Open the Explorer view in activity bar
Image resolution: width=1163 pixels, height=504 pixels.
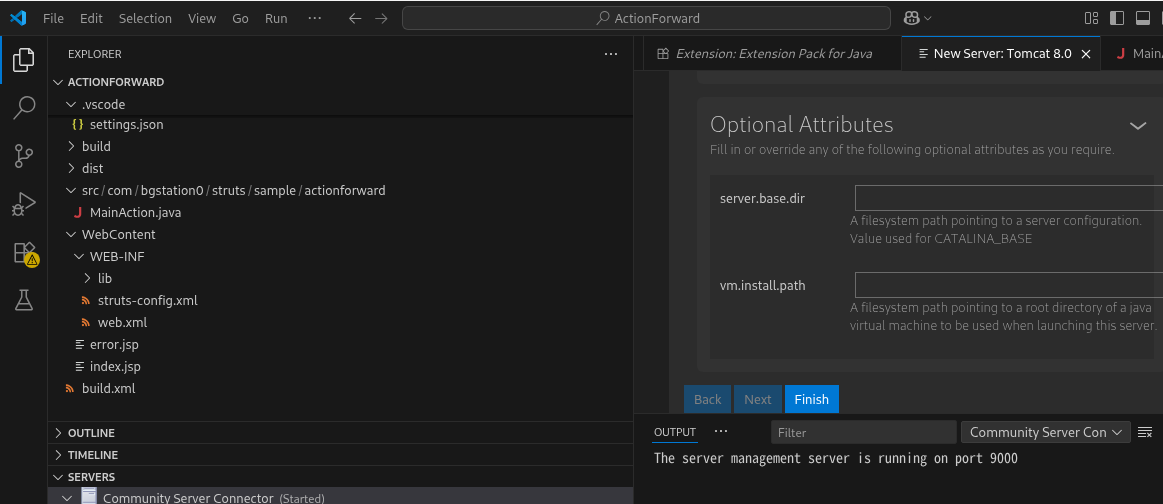[24, 59]
